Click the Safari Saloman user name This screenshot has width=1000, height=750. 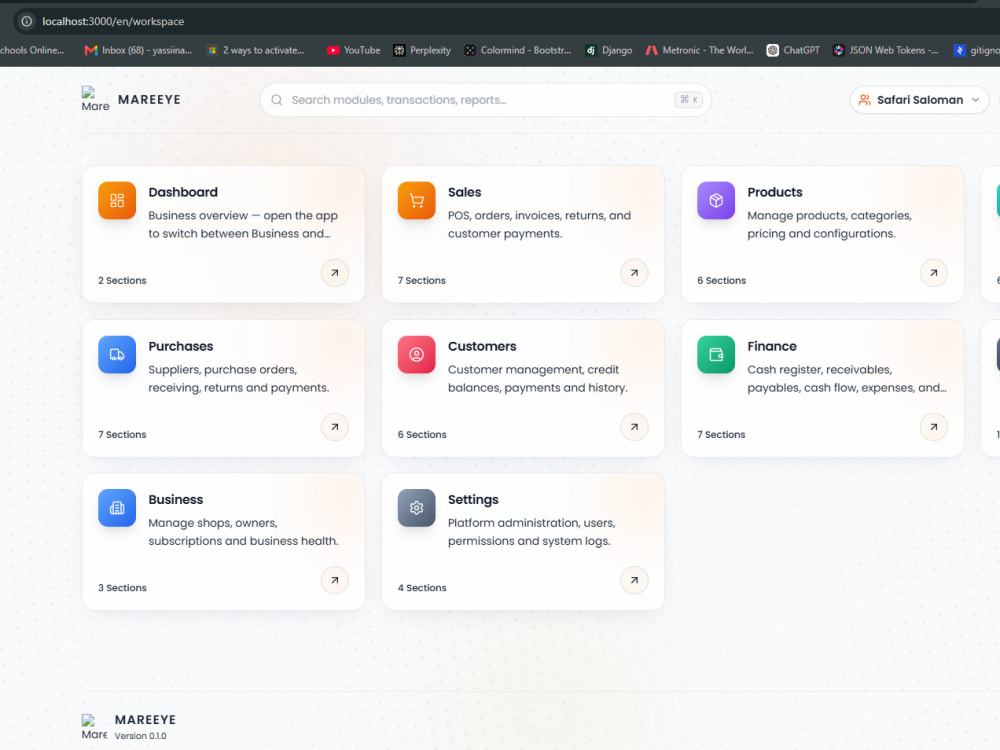[920, 100]
